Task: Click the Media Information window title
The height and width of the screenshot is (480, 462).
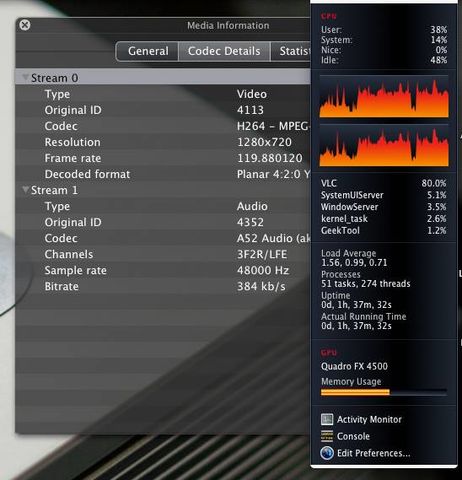Action: pos(228,25)
